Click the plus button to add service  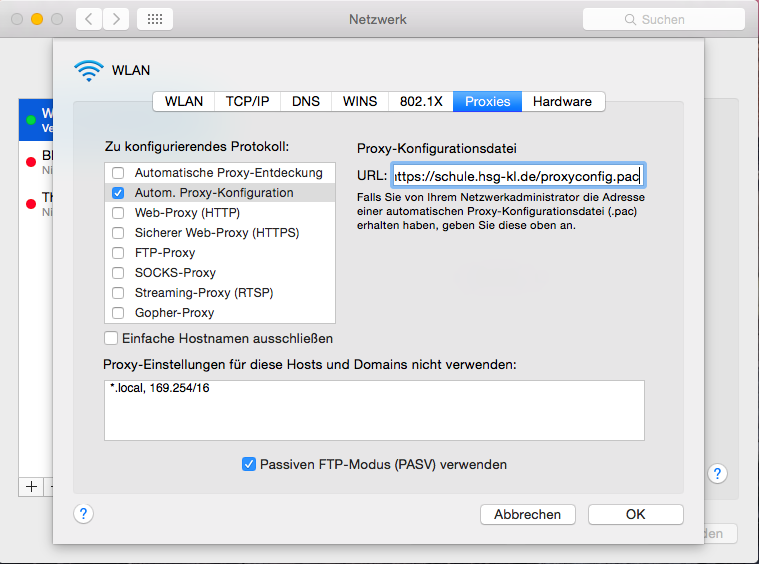pos(31,486)
